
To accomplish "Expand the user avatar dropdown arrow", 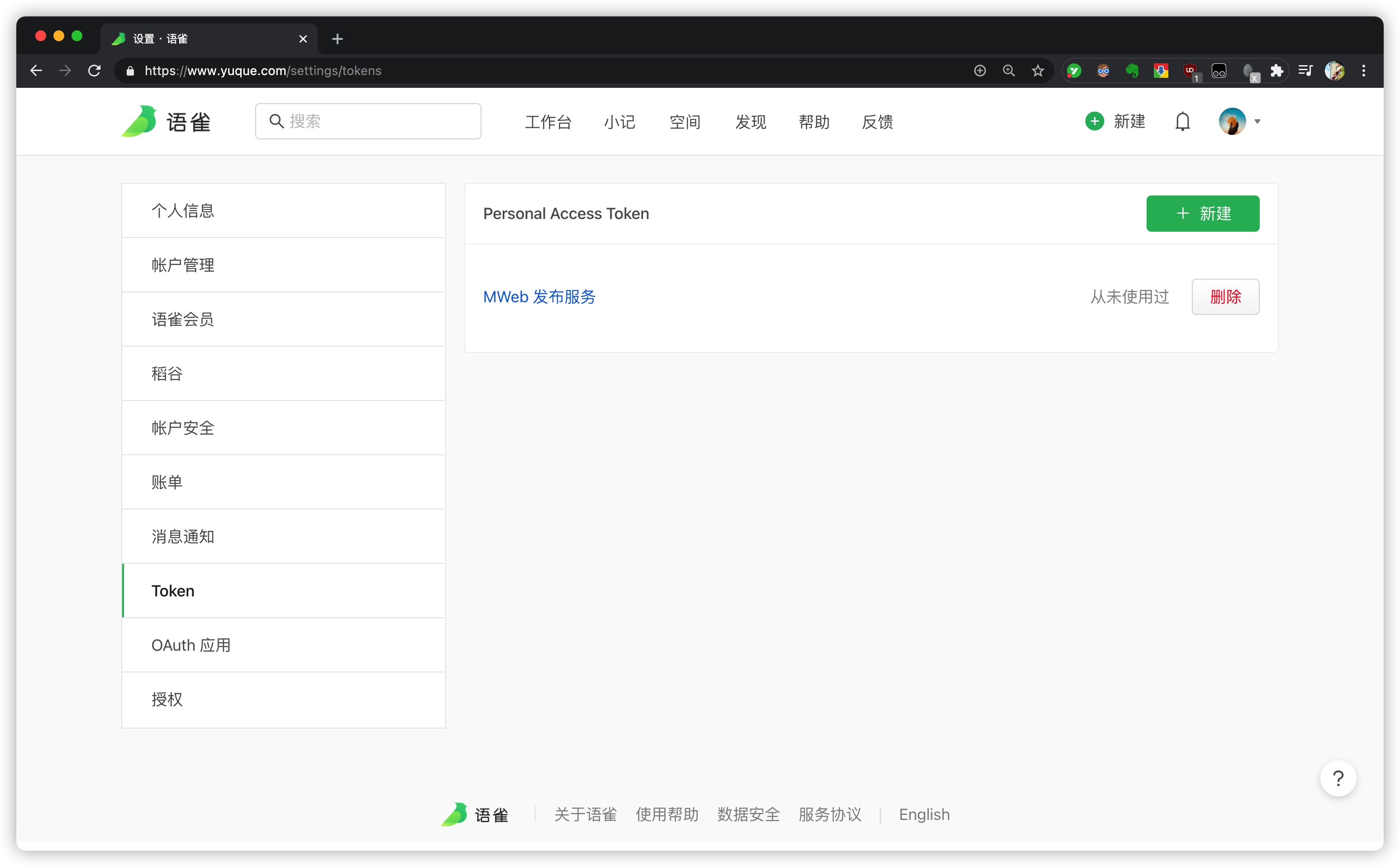I will [x=1257, y=122].
